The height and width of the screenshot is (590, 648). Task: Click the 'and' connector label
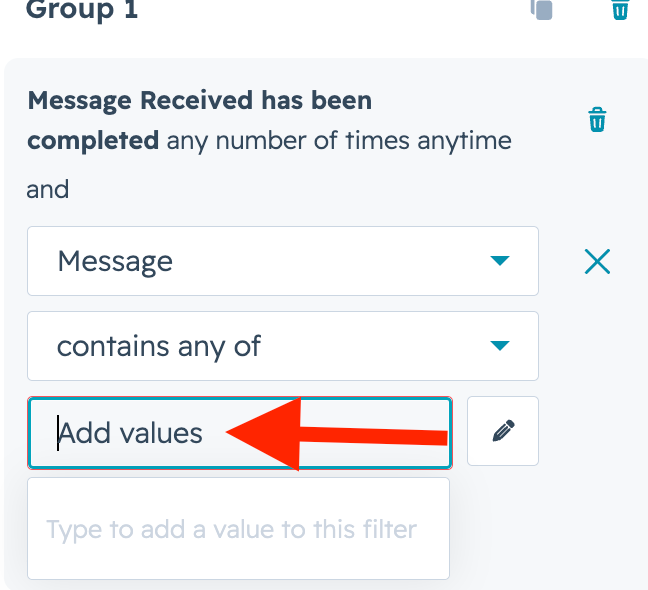[48, 189]
